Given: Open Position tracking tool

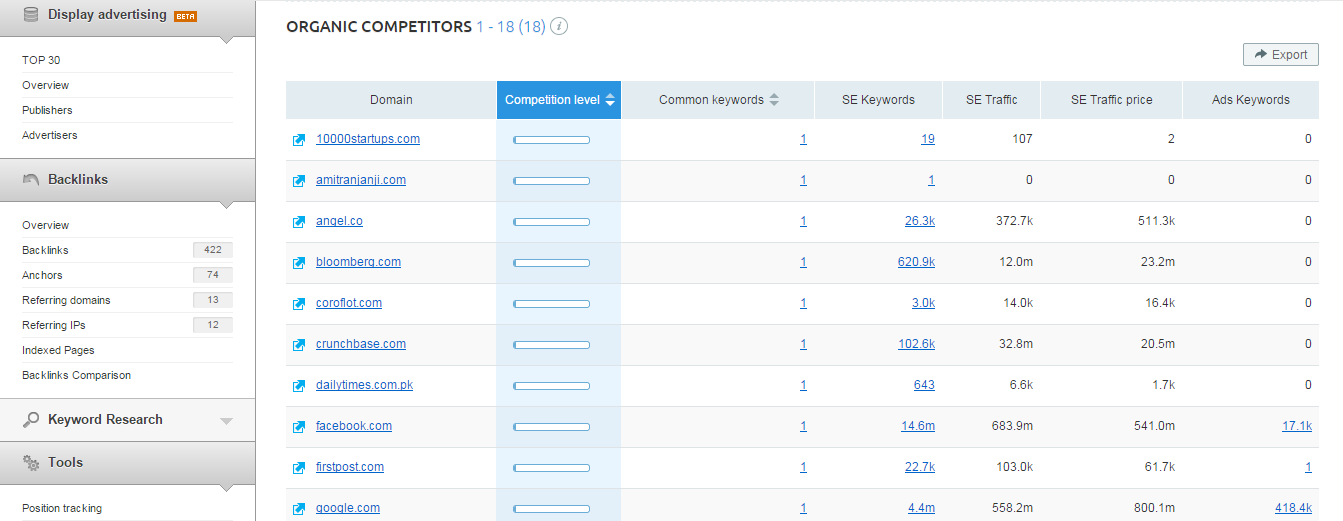Looking at the screenshot, I should 62,508.
